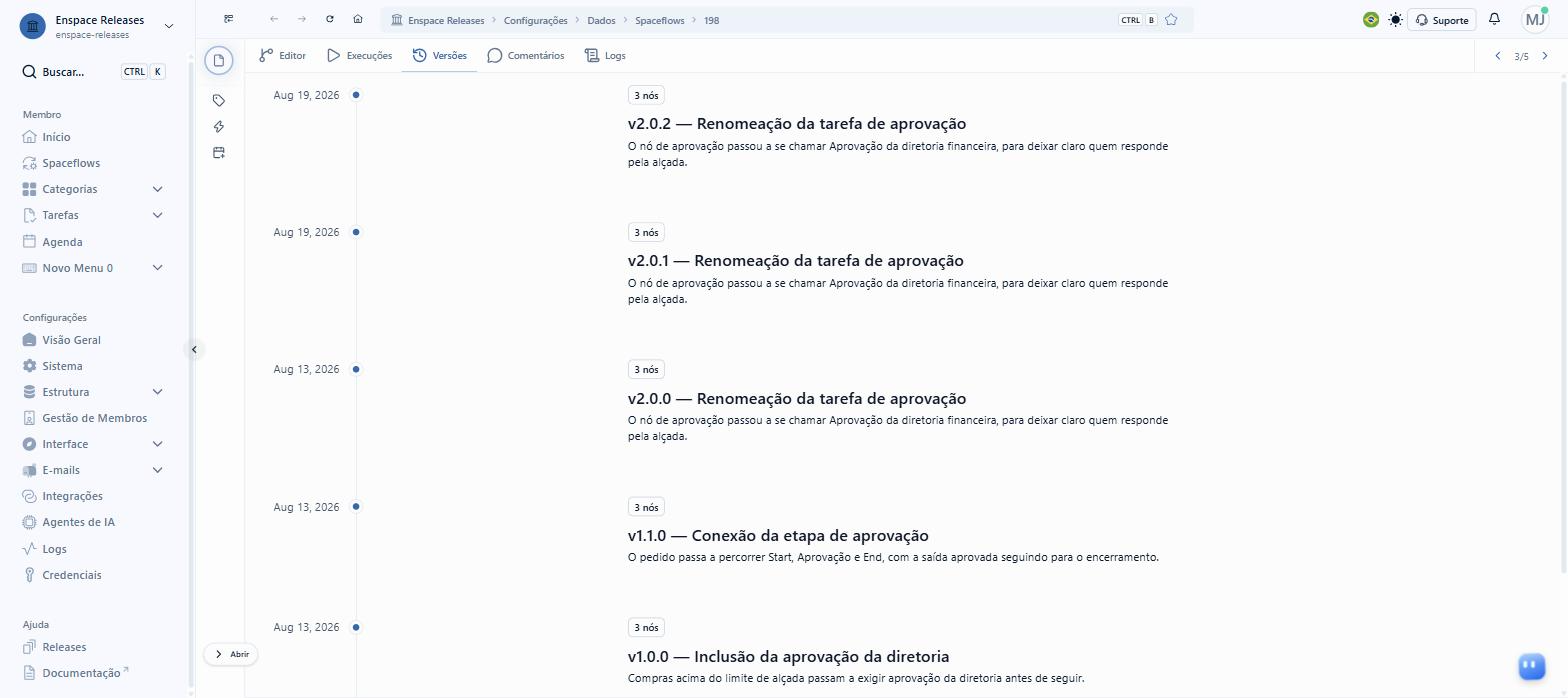Viewport: 1568px width, 698px height.
Task: Go to next record arrow beside 3/5
Action: 1545,56
